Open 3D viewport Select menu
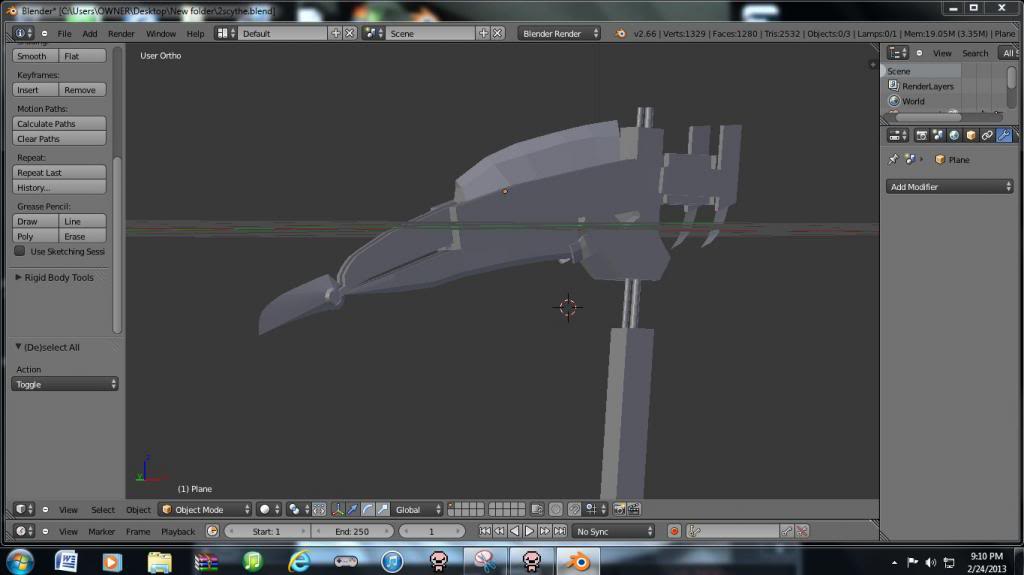1024x575 pixels. click(103, 510)
